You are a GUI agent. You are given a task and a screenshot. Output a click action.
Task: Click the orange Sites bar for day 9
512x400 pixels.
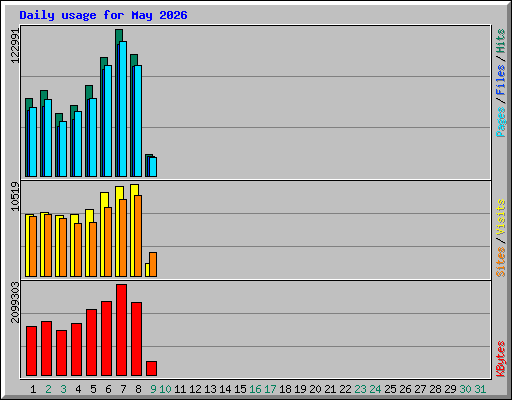pyautogui.click(x=153, y=265)
